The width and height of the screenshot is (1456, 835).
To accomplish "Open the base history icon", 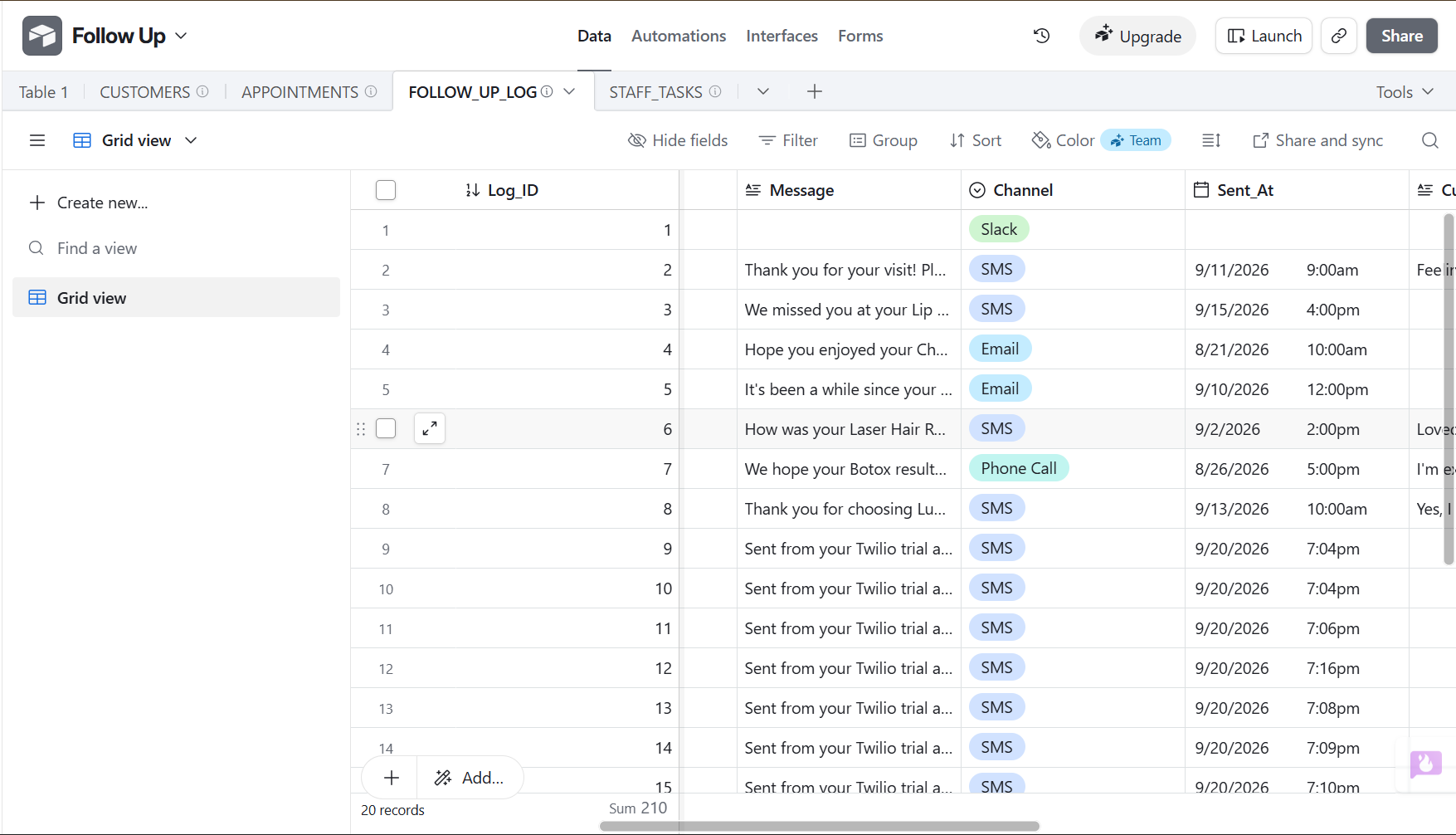I will coord(1041,36).
